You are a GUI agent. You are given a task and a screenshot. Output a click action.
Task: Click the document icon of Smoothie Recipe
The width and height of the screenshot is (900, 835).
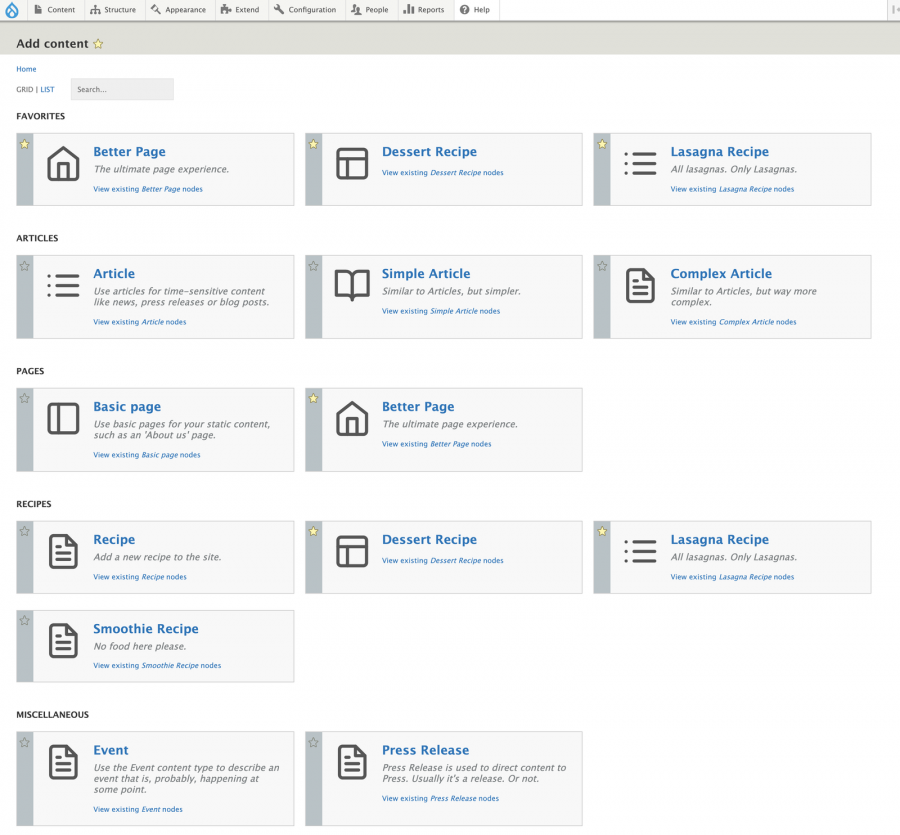click(x=63, y=640)
